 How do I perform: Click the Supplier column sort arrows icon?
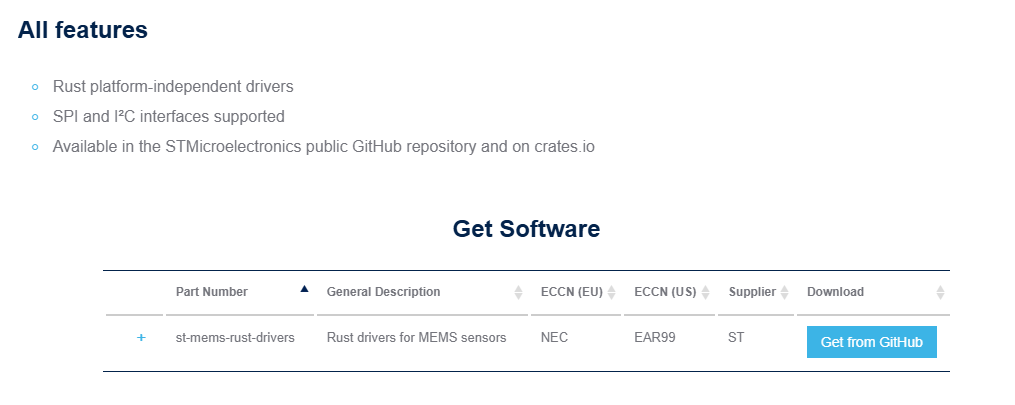tap(785, 292)
